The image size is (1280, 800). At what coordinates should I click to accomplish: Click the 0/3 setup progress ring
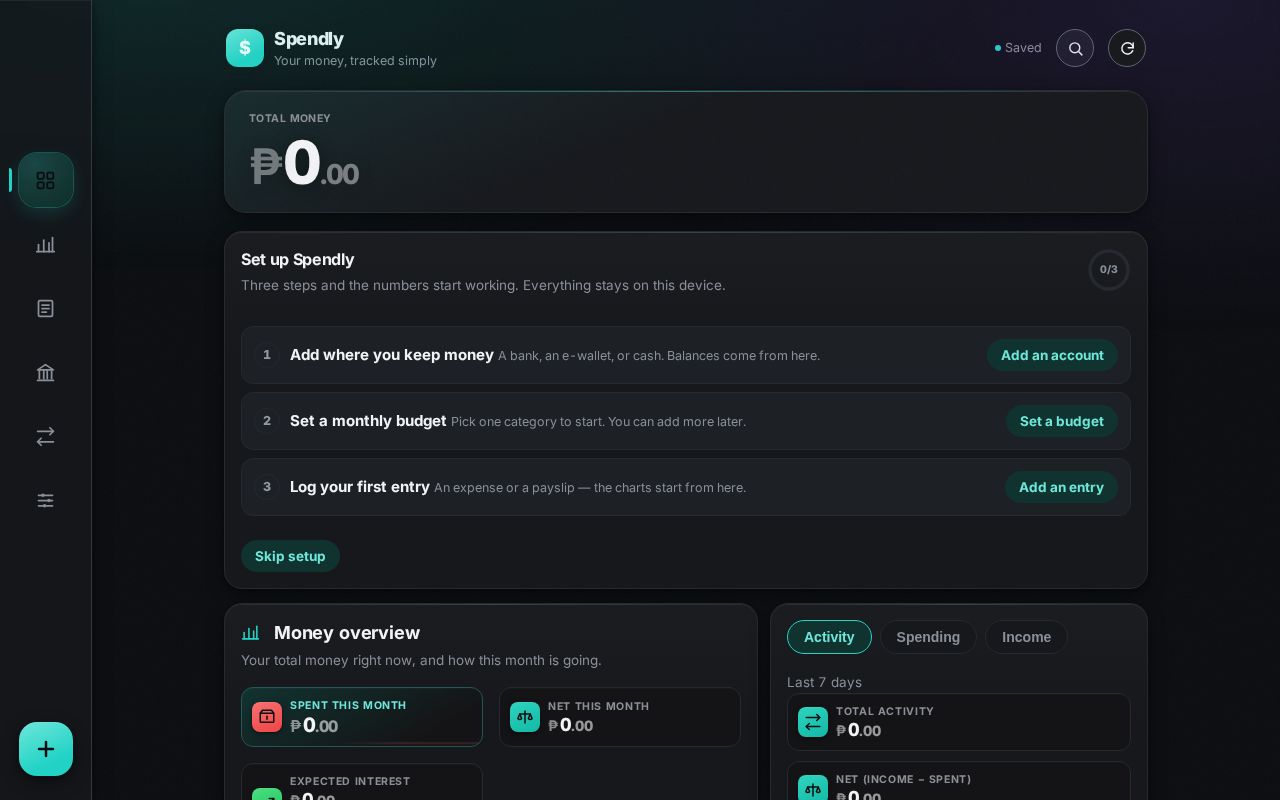point(1109,270)
